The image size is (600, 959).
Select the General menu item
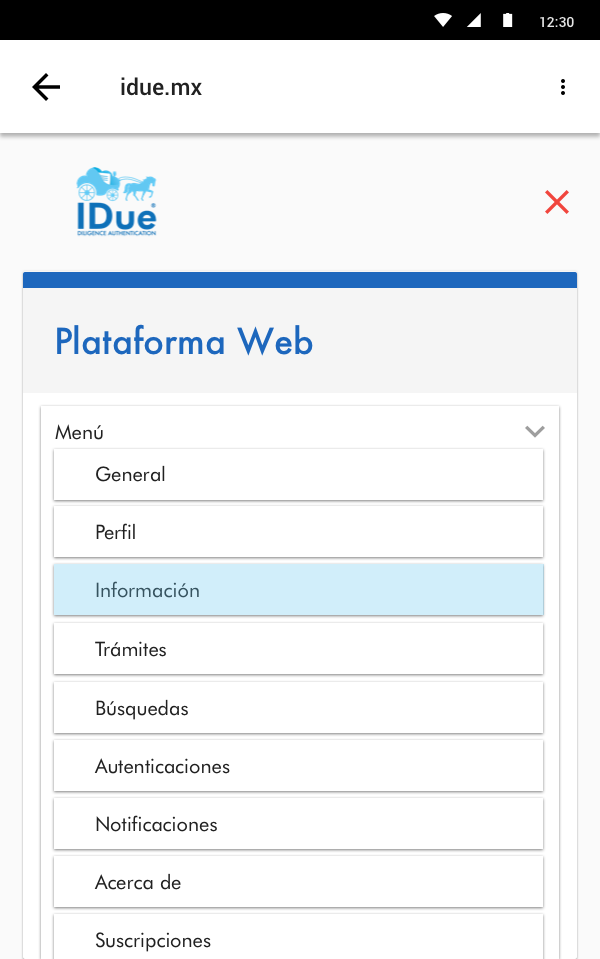point(298,475)
